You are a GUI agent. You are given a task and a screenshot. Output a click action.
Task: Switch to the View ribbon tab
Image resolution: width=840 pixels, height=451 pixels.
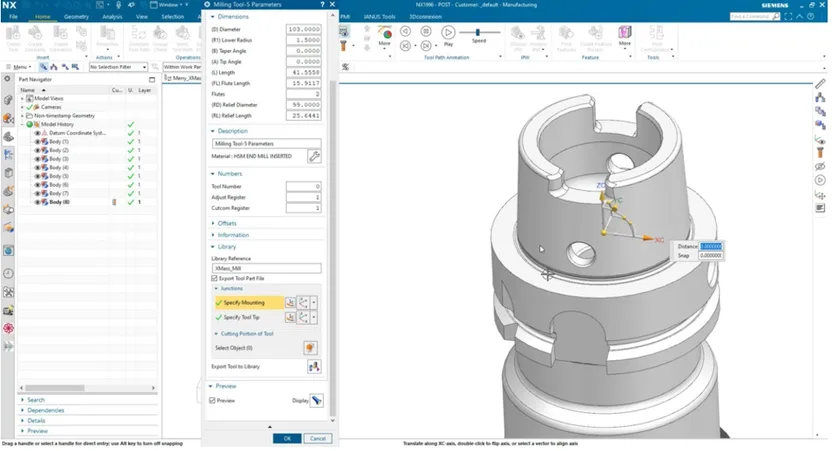(x=141, y=17)
